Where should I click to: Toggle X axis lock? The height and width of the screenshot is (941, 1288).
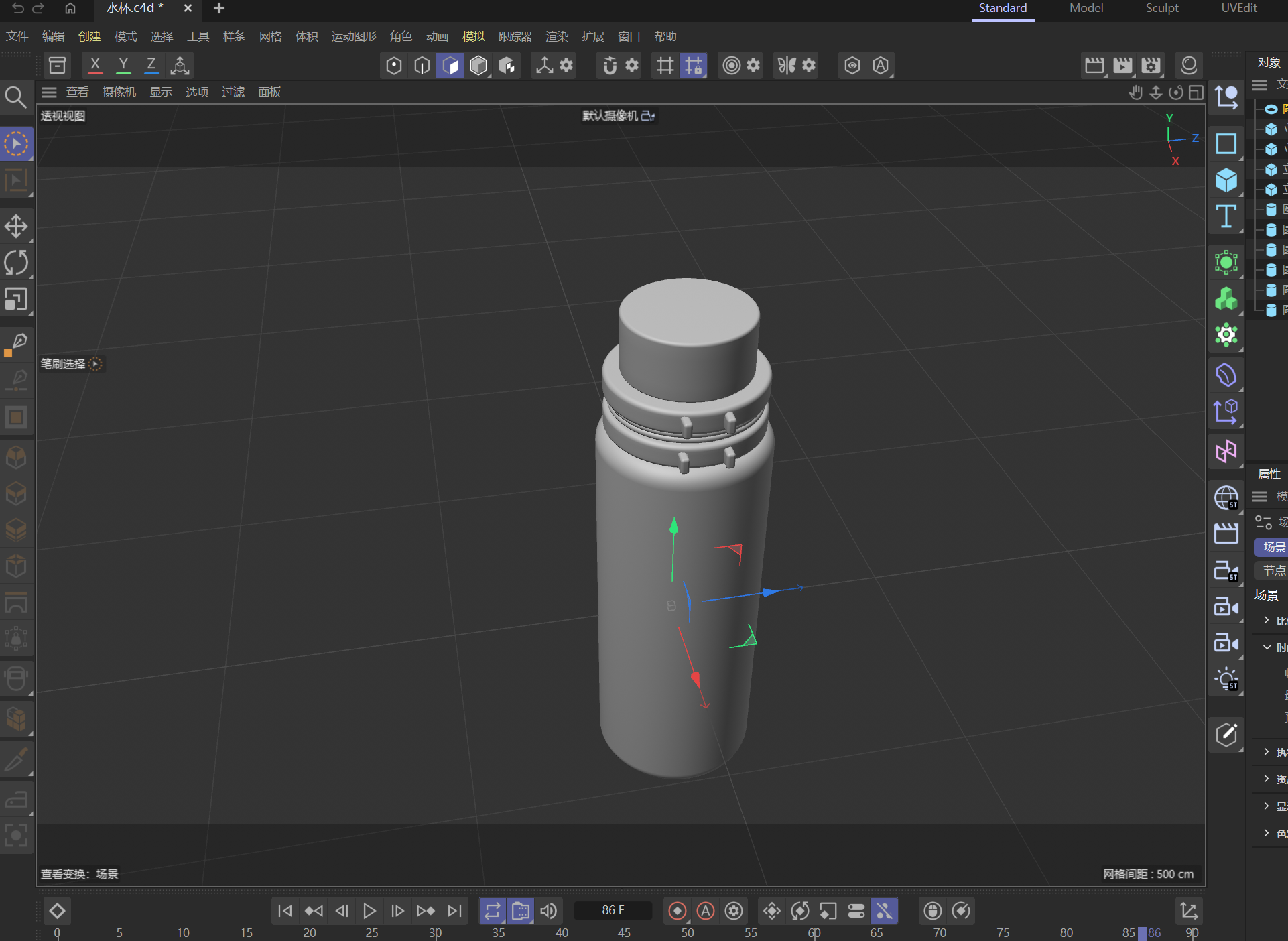pos(95,65)
